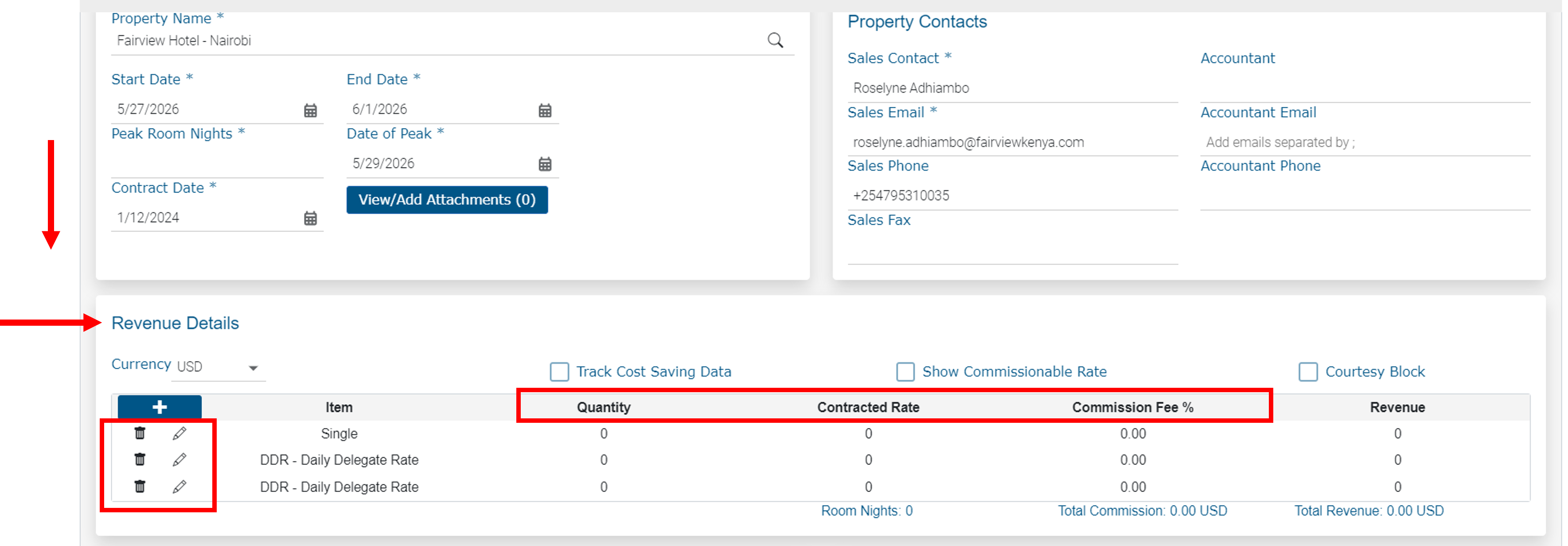Click the View/Add Attachments button

(x=447, y=199)
